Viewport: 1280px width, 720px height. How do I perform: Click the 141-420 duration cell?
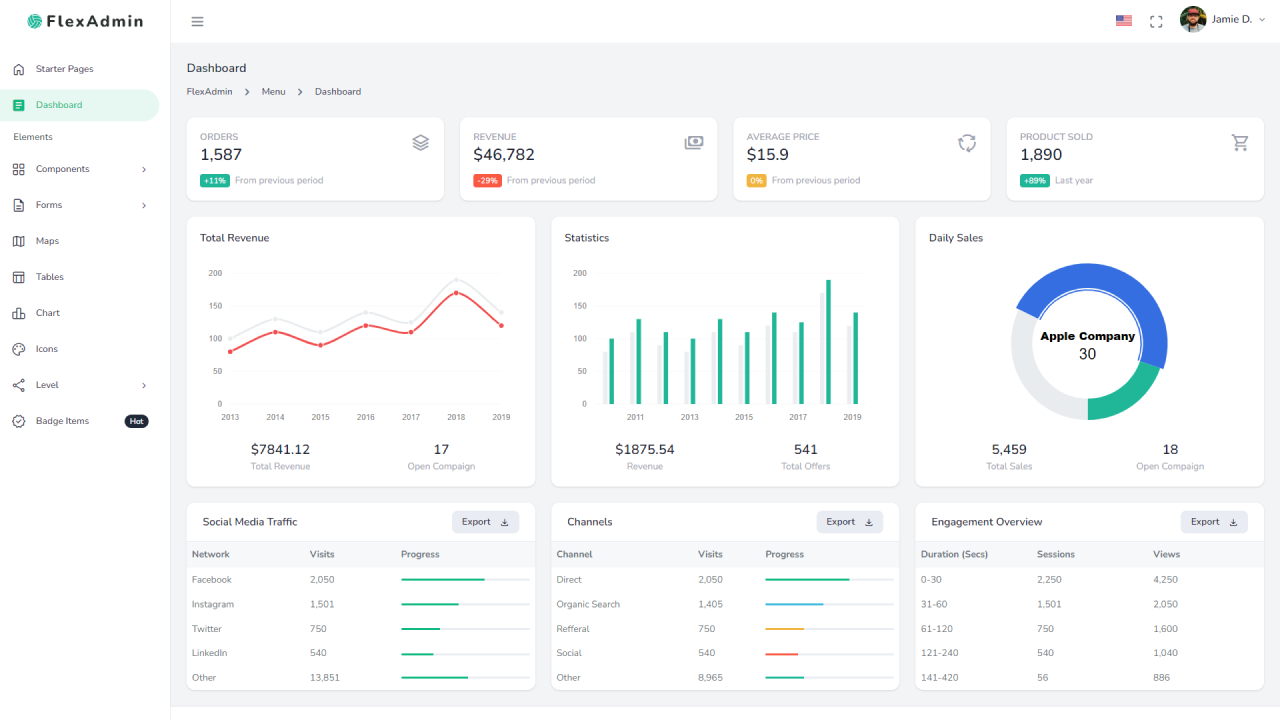coord(937,678)
